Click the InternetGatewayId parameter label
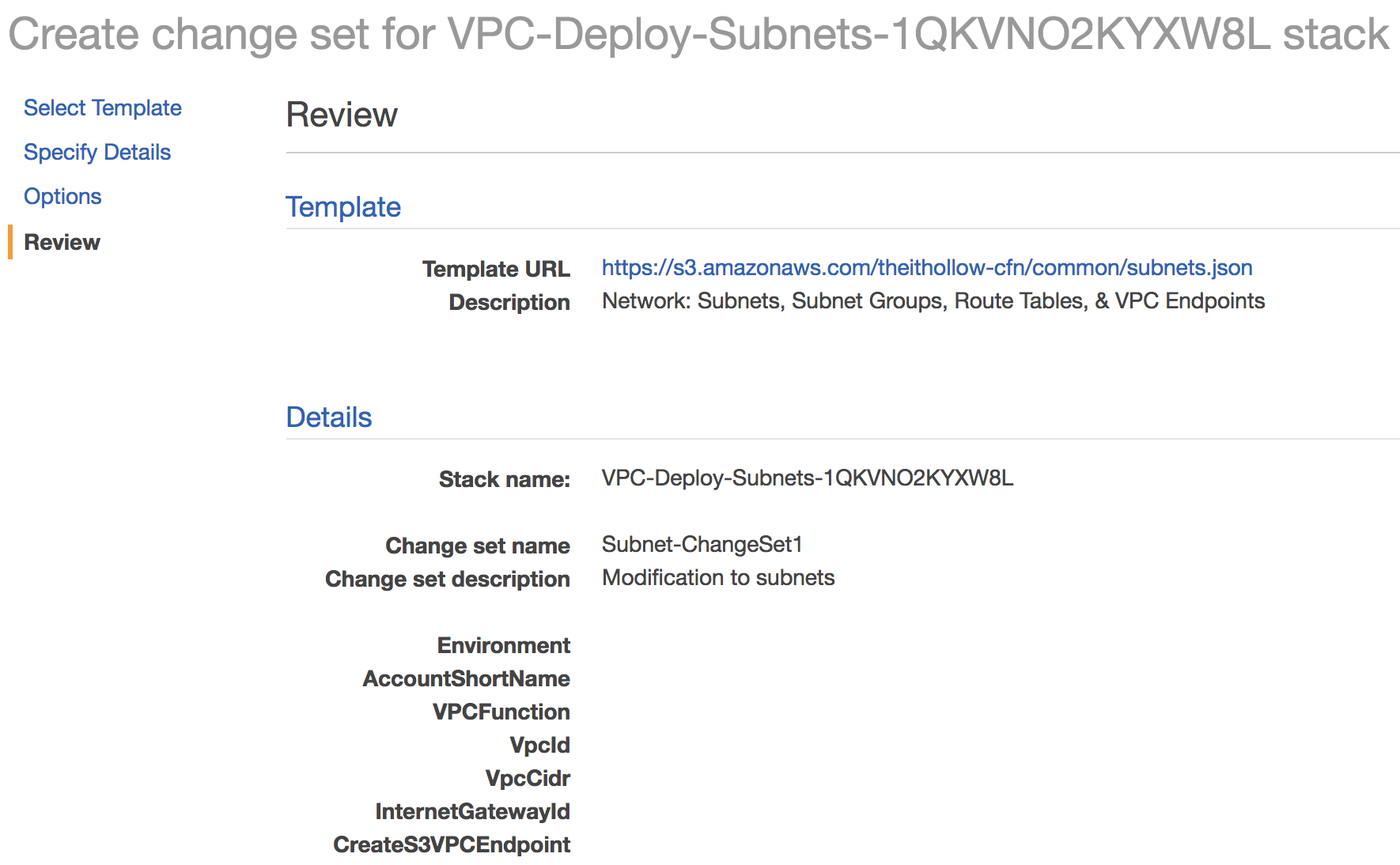 point(472,812)
